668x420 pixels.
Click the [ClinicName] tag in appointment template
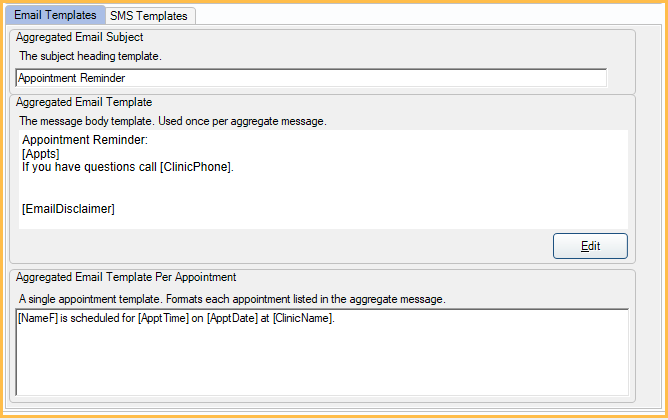(304, 318)
